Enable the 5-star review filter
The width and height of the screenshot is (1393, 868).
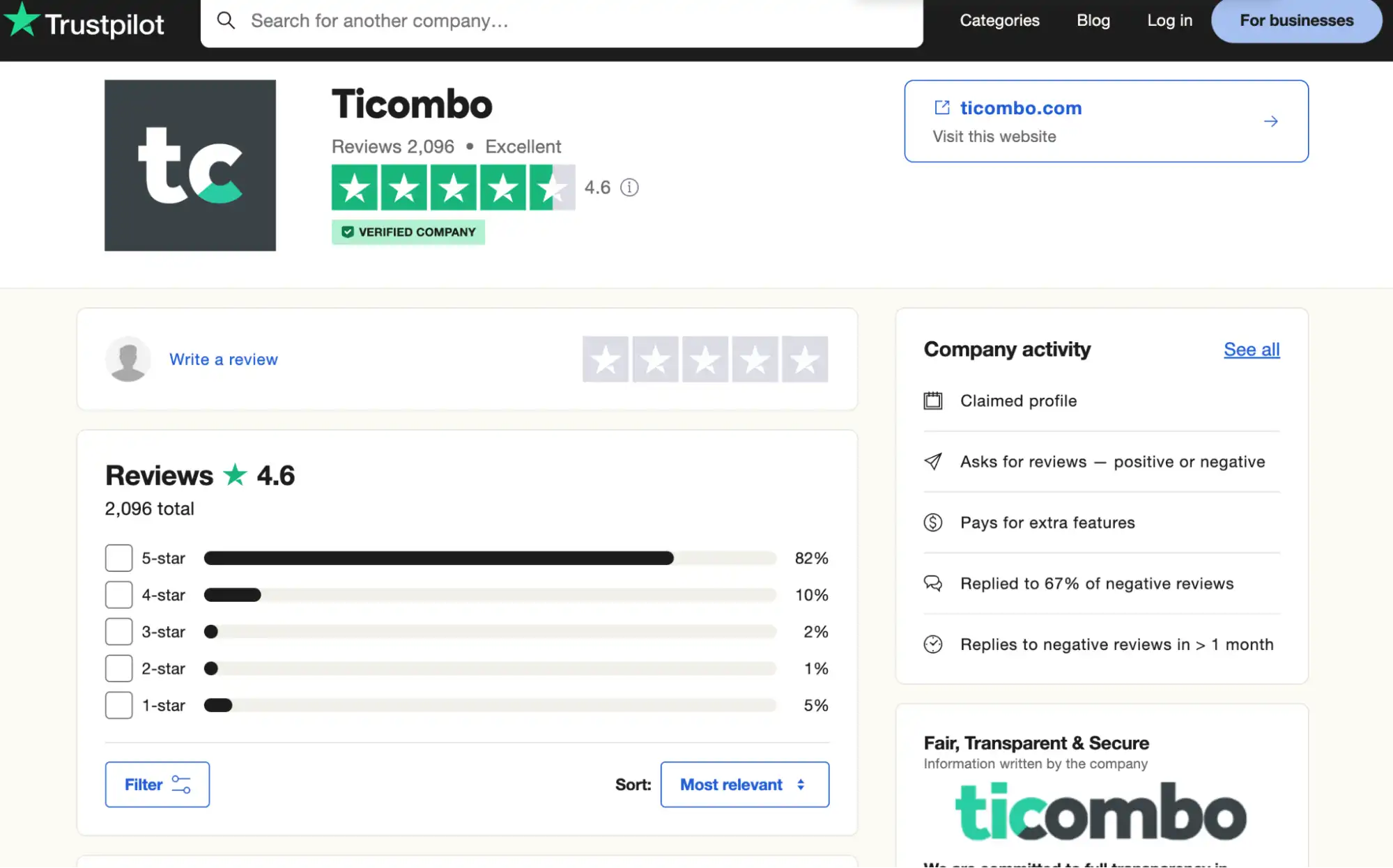(x=118, y=557)
